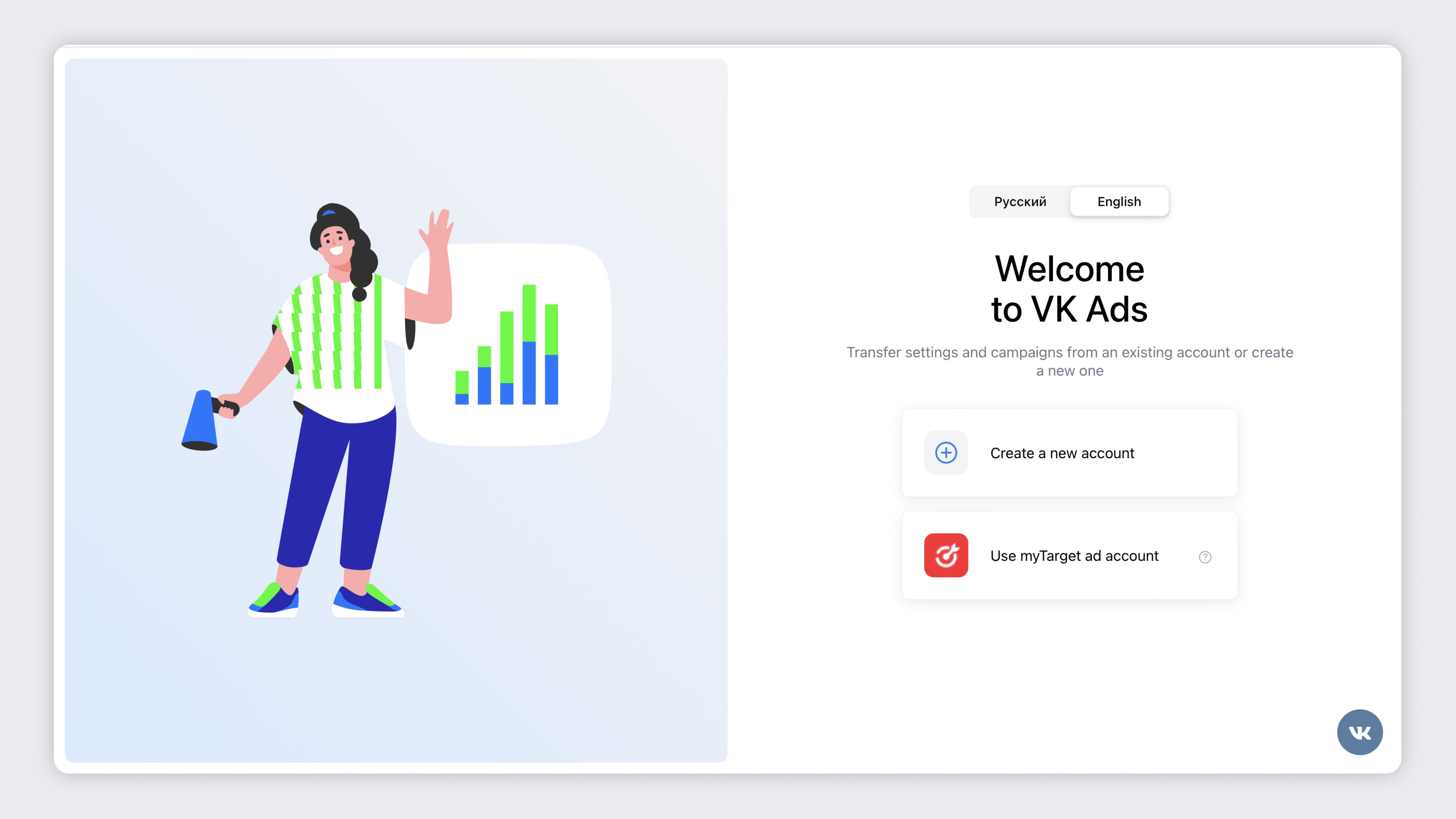Click the blue megaphone in the illustration
The image size is (1456, 819).
tap(199, 420)
